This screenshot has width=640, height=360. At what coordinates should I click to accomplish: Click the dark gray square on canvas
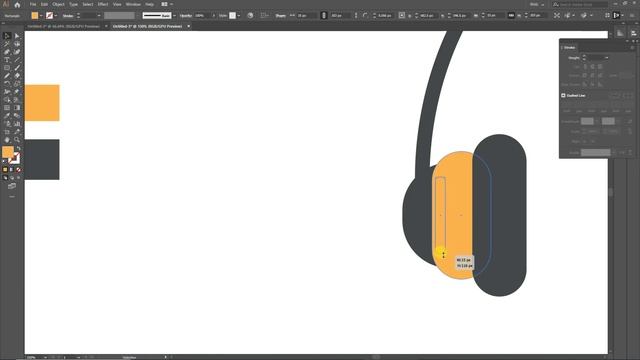(42, 160)
